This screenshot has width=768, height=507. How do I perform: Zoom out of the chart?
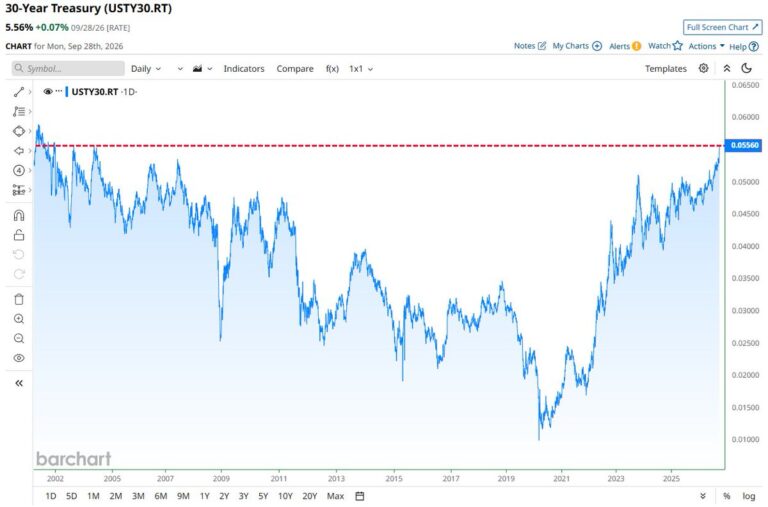[x=19, y=338]
